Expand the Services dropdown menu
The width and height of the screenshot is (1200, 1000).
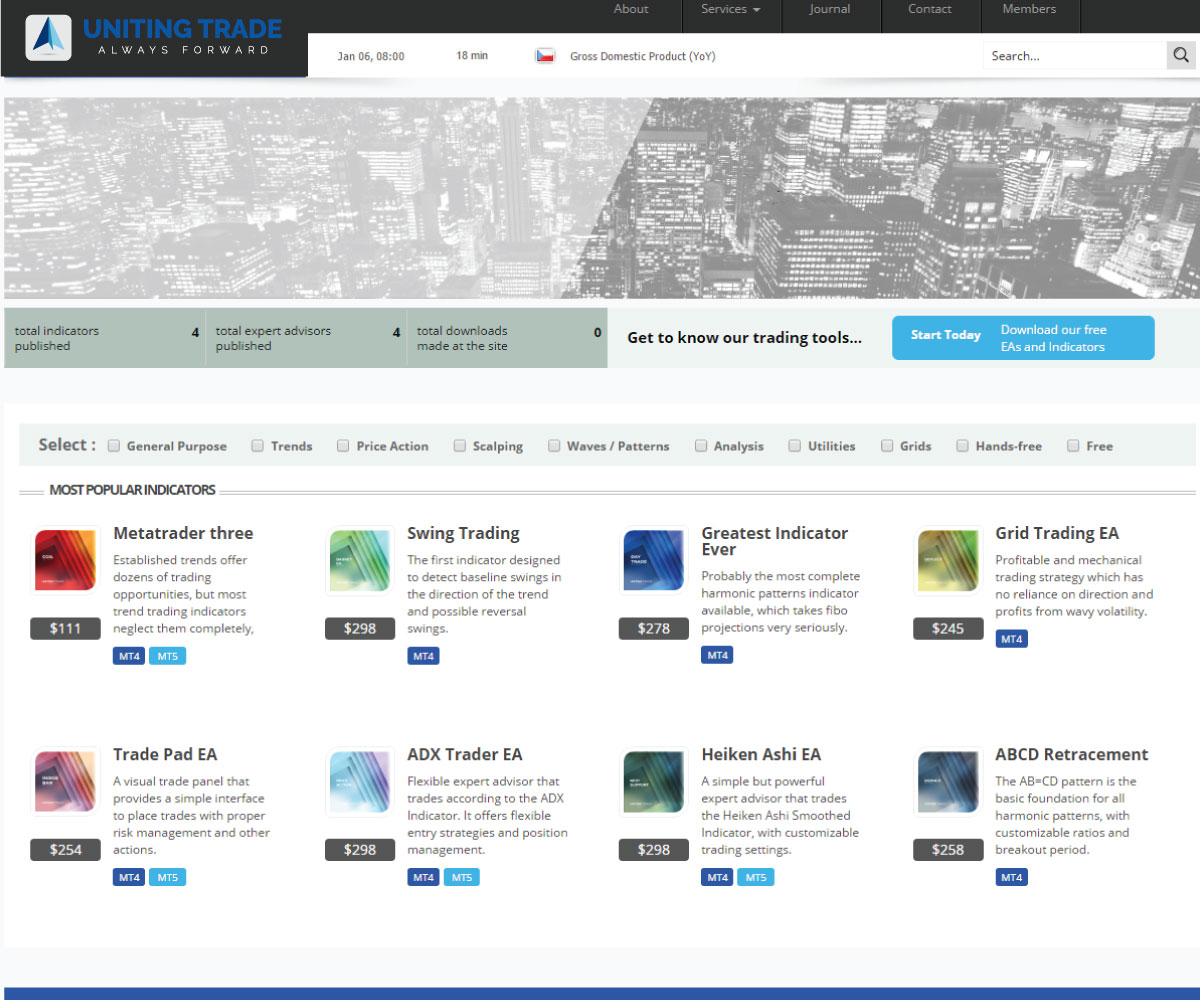730,9
